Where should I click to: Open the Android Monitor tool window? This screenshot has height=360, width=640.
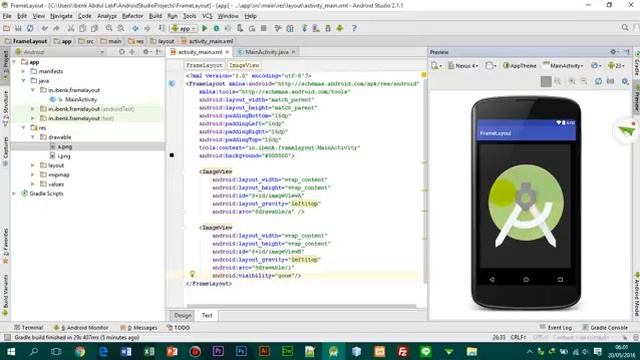pos(81,327)
